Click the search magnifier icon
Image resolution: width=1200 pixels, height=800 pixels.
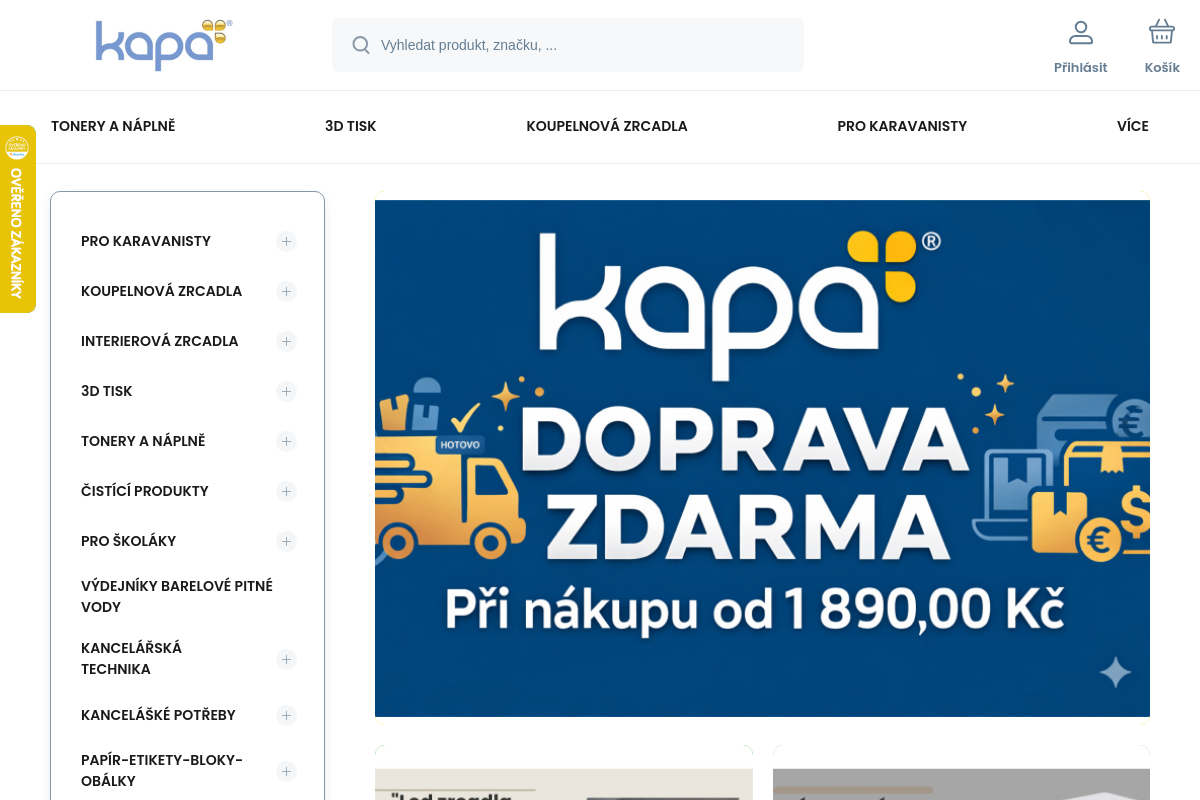pos(361,45)
